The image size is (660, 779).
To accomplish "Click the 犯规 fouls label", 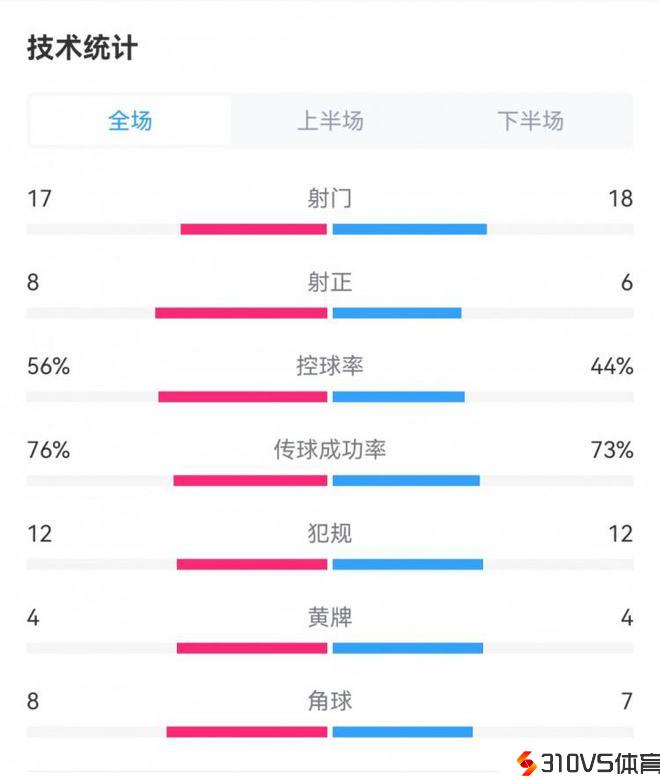I will tap(330, 534).
